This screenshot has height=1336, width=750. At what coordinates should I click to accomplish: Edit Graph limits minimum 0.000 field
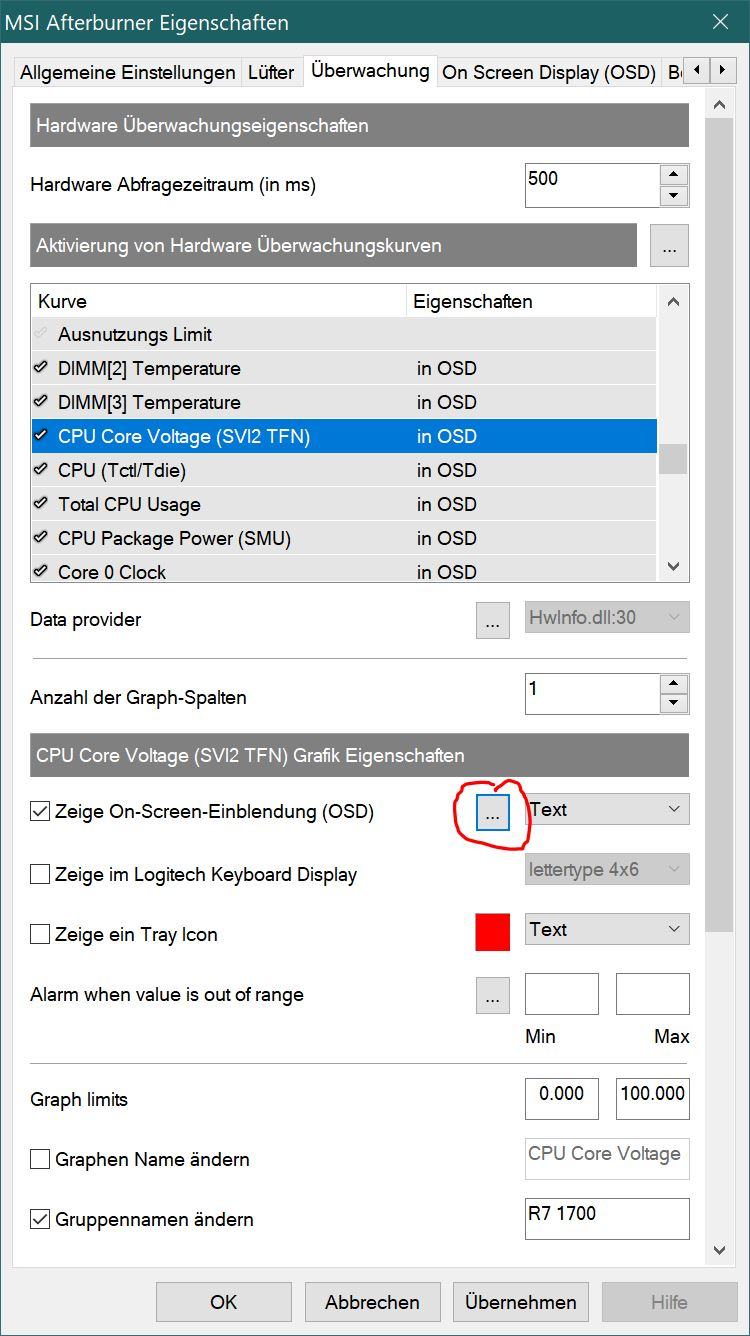[x=562, y=1099]
